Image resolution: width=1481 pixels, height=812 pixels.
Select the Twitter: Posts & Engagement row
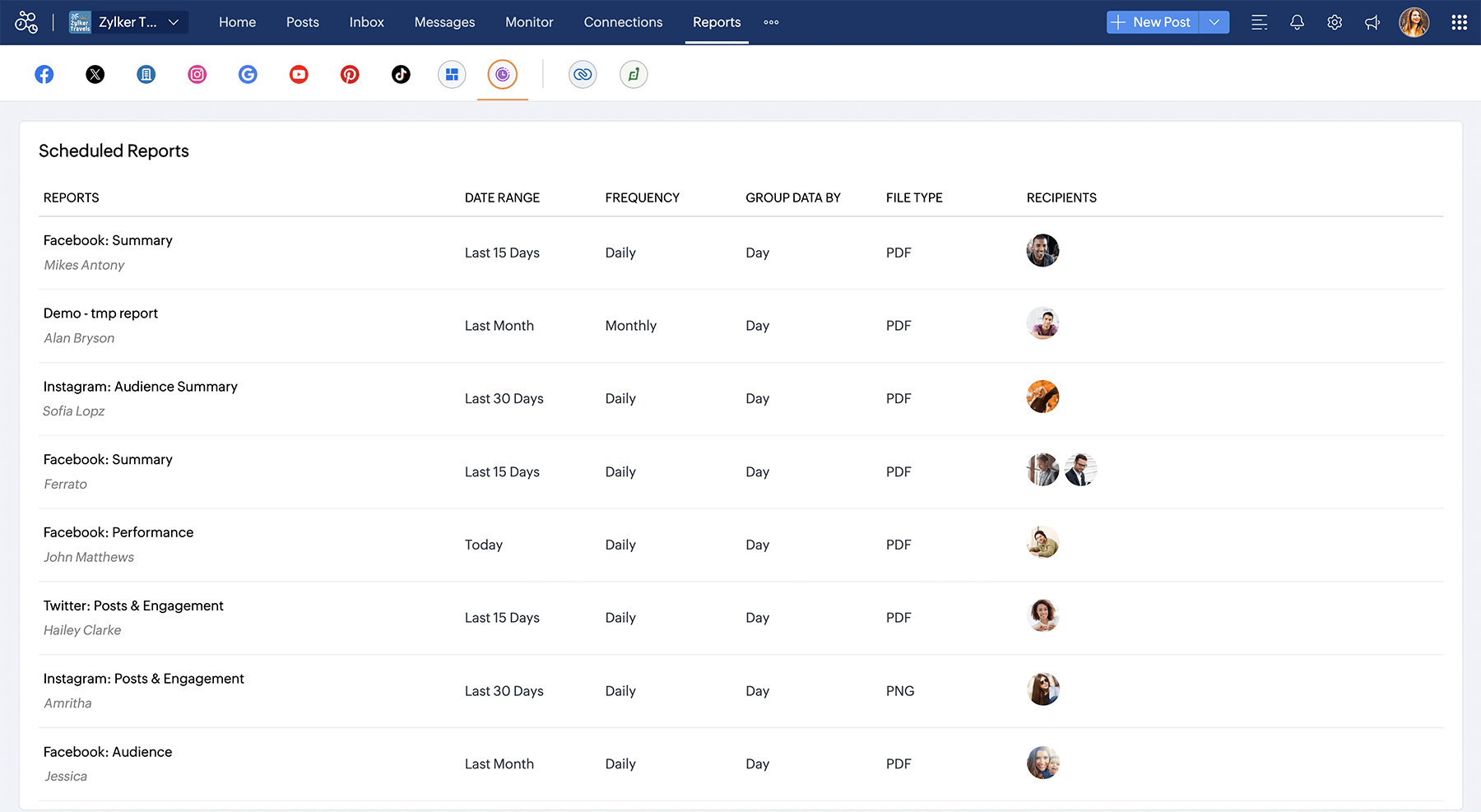pos(133,606)
